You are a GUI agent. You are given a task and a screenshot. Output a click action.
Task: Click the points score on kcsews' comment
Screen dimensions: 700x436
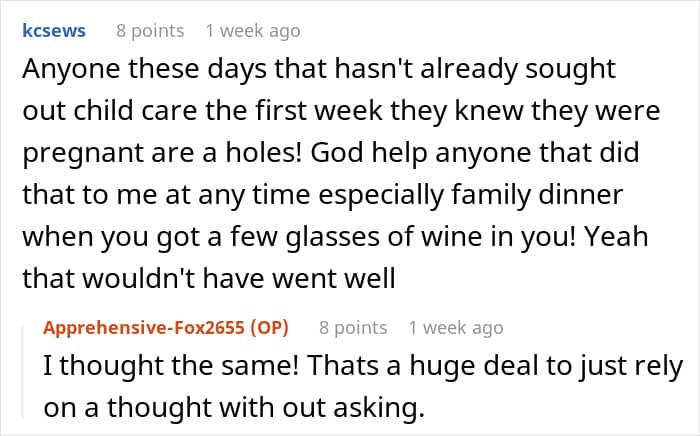(x=150, y=31)
